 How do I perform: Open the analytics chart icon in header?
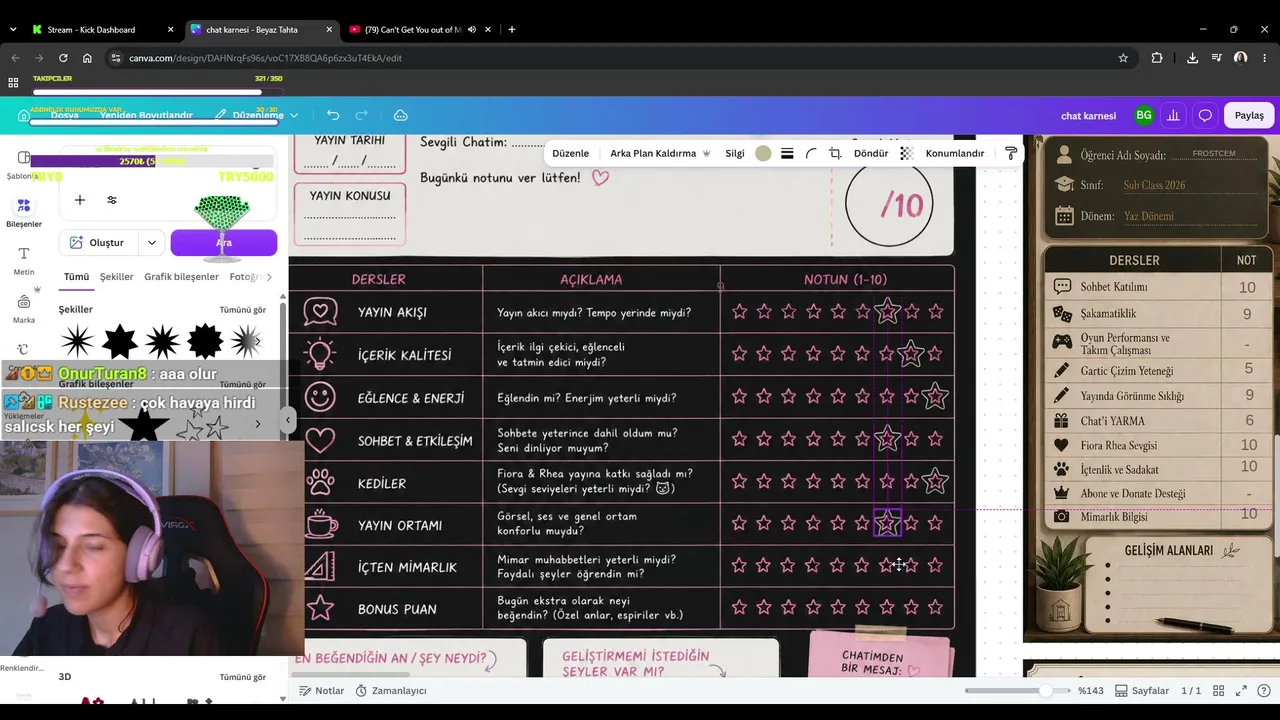1173,115
